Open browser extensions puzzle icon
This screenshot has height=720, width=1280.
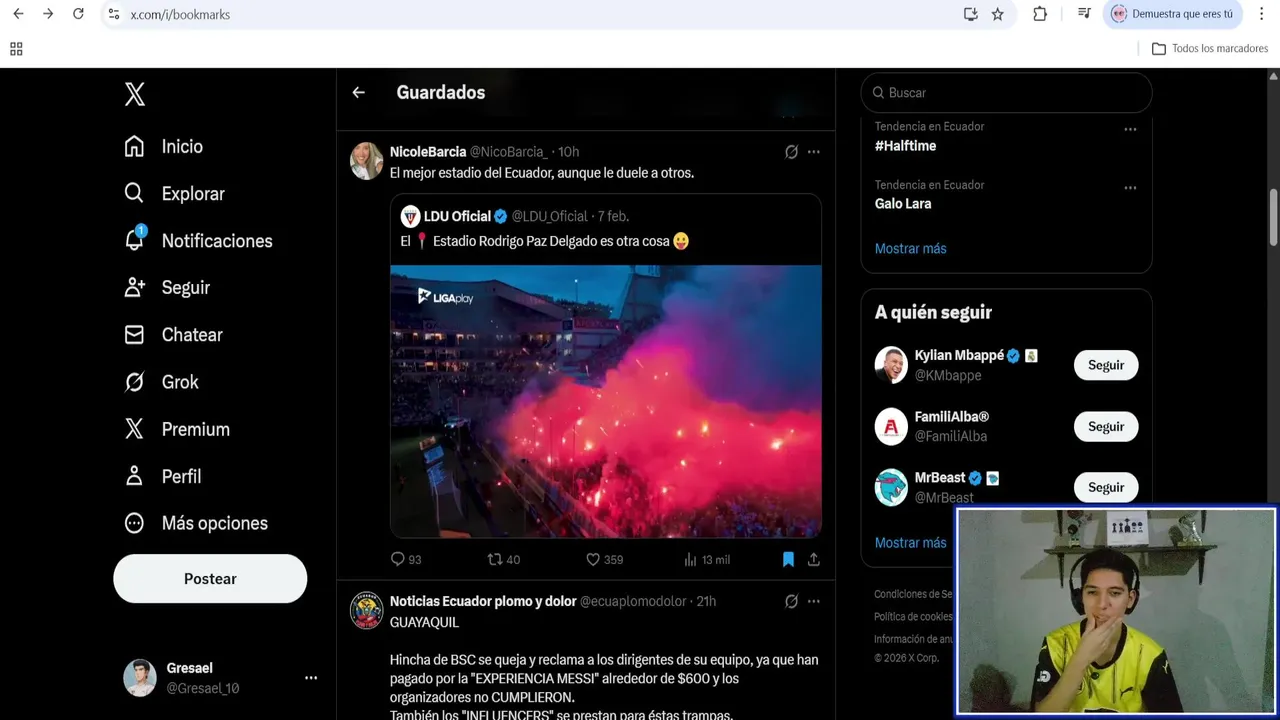click(1040, 14)
